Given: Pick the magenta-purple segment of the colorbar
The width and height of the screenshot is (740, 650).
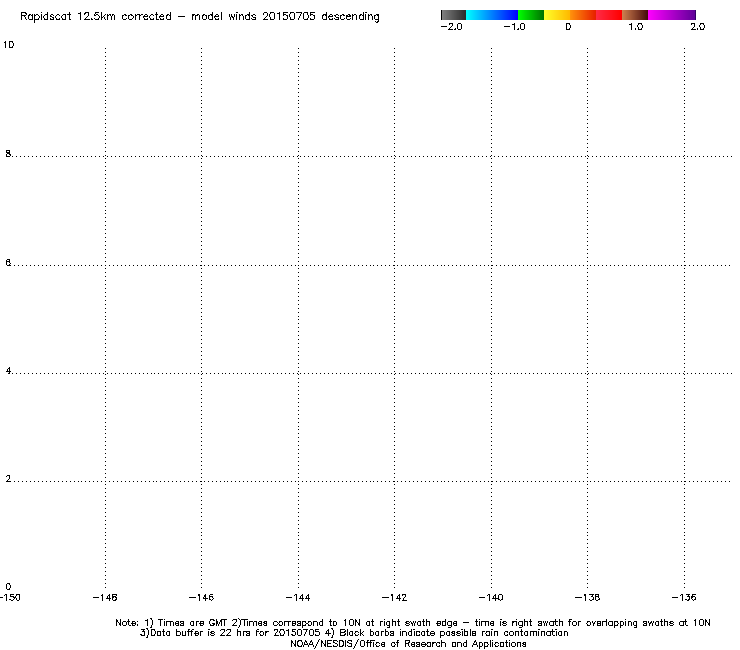Looking at the screenshot, I should (672, 15).
